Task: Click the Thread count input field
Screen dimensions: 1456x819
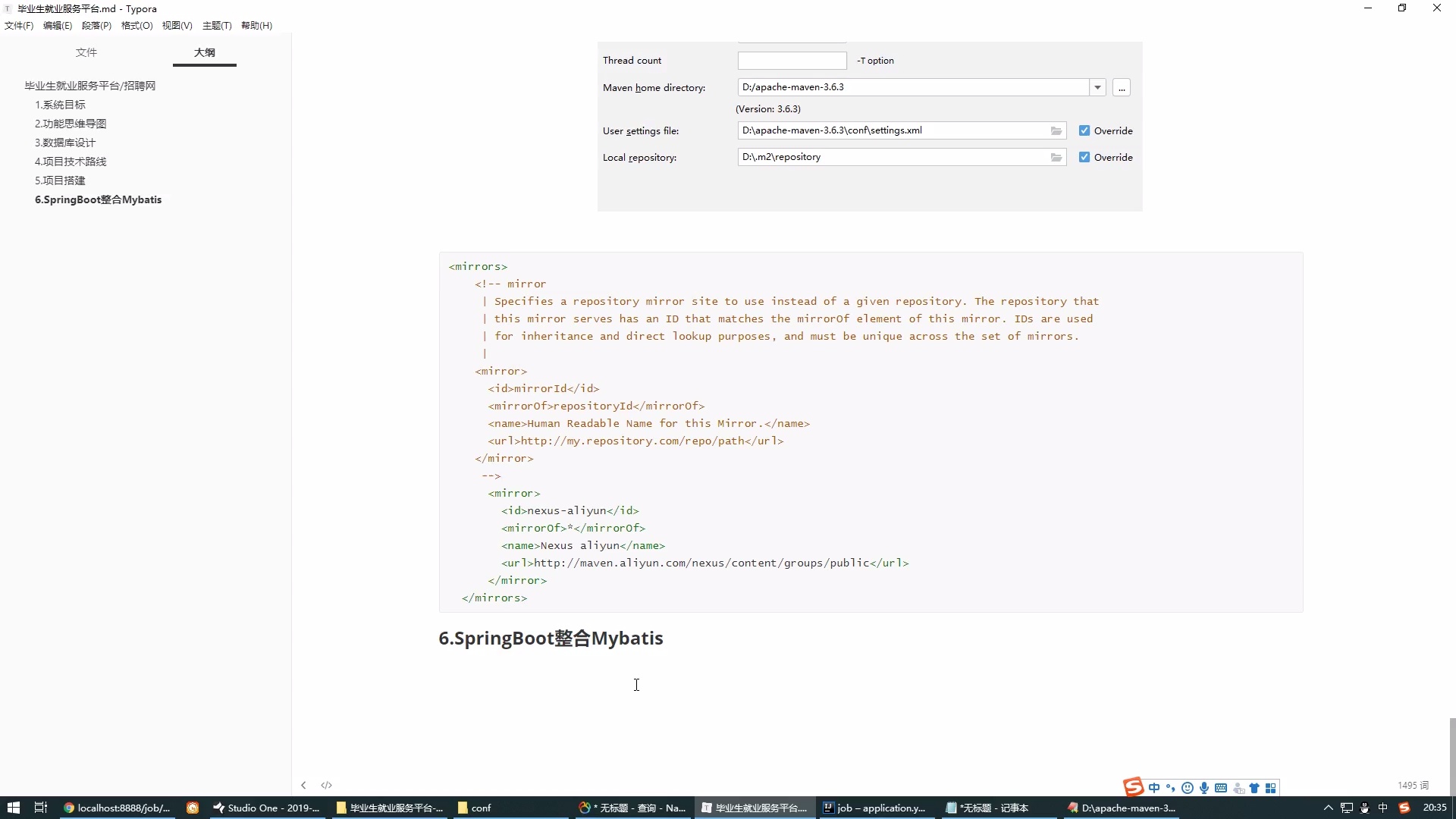Action: pyautogui.click(x=792, y=61)
